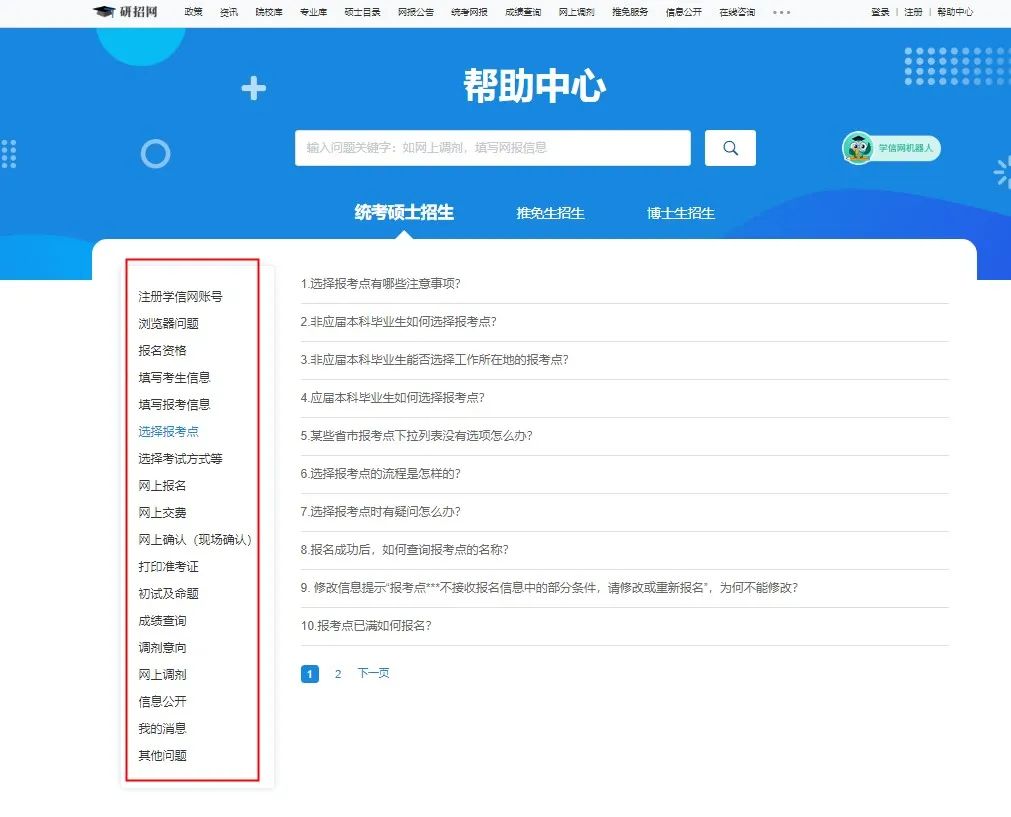Click the question keyword search input
Screen dimensions: 1011x817
pos(492,148)
